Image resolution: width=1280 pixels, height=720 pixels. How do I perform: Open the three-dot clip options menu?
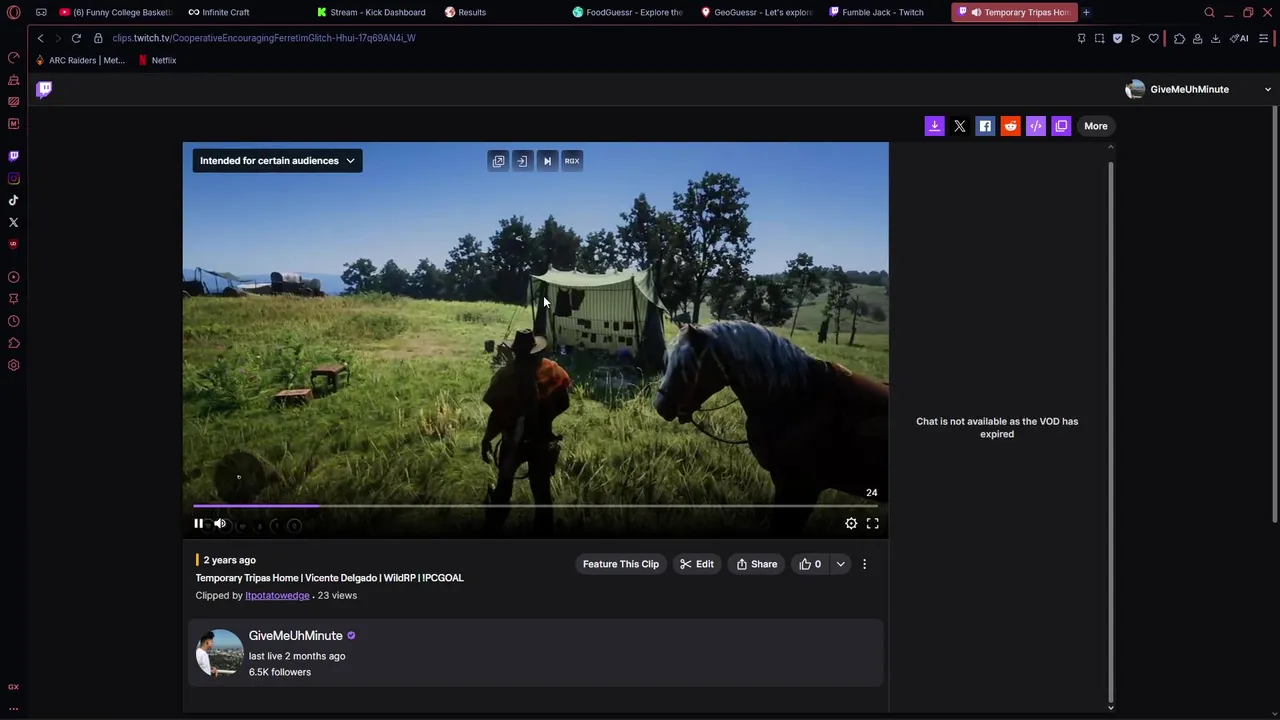(x=864, y=564)
